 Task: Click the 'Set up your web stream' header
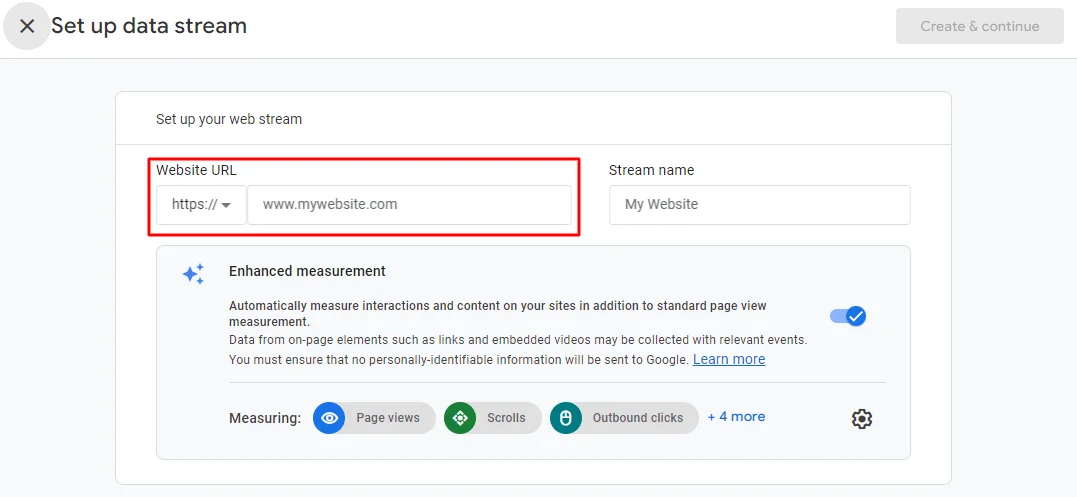(229, 119)
